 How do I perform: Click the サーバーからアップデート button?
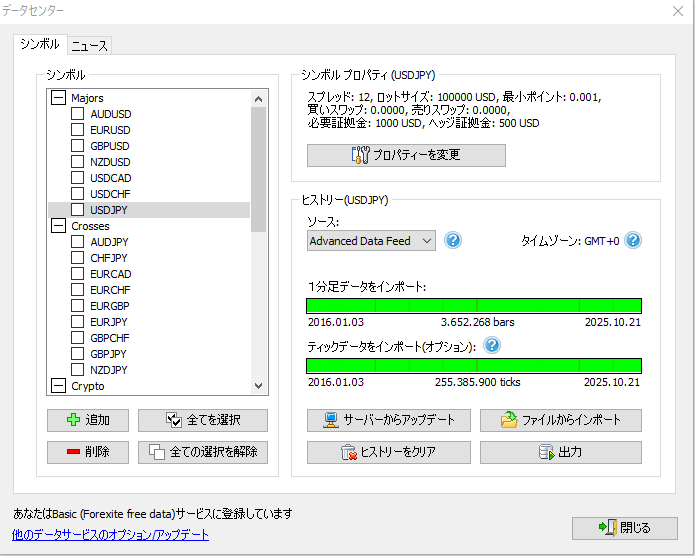389,420
